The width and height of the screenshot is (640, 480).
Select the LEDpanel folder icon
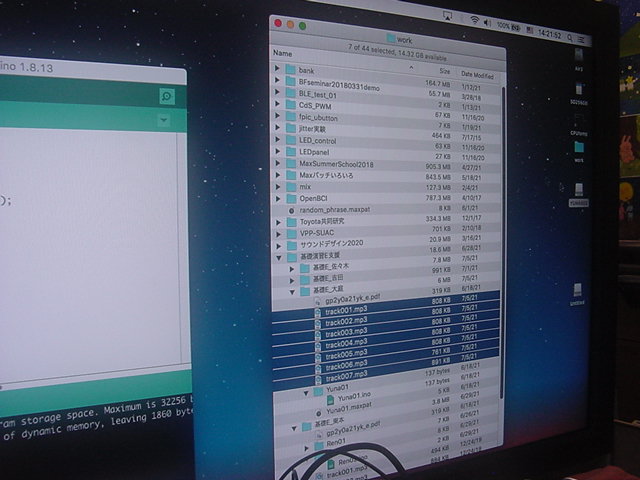click(291, 152)
